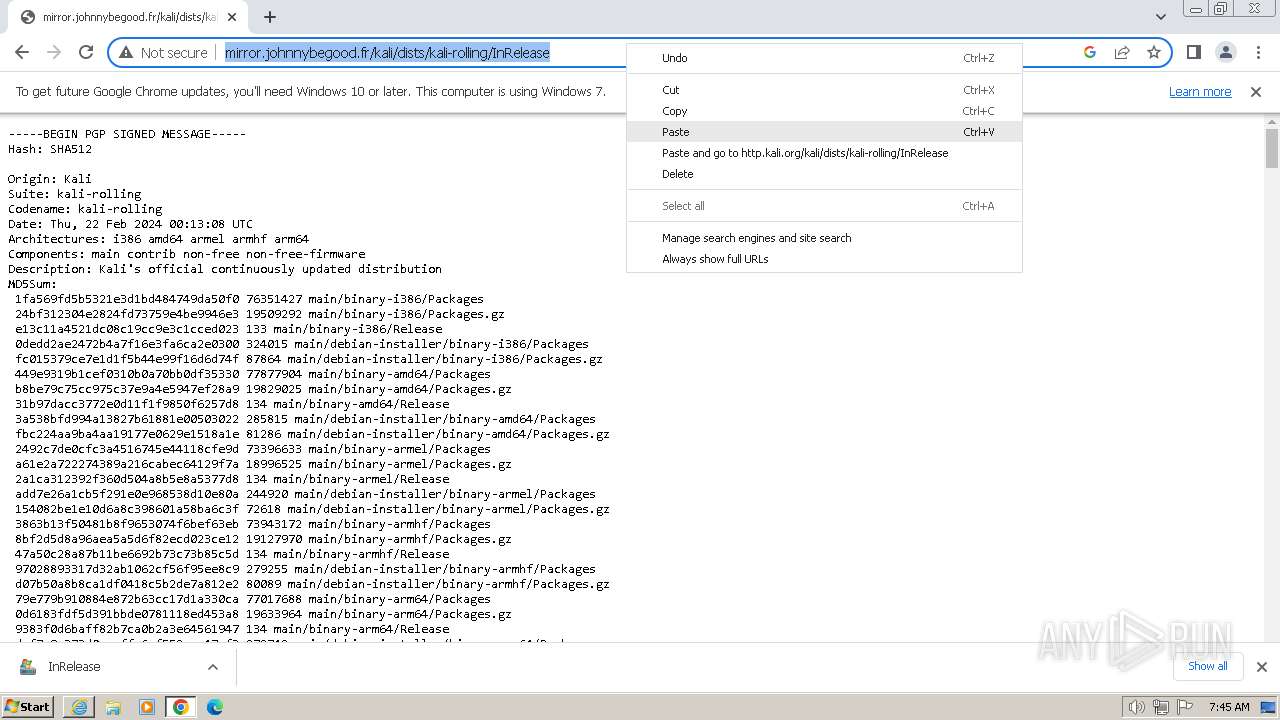
Task: Click the 7:45 AM clock
Action: click(1229, 707)
